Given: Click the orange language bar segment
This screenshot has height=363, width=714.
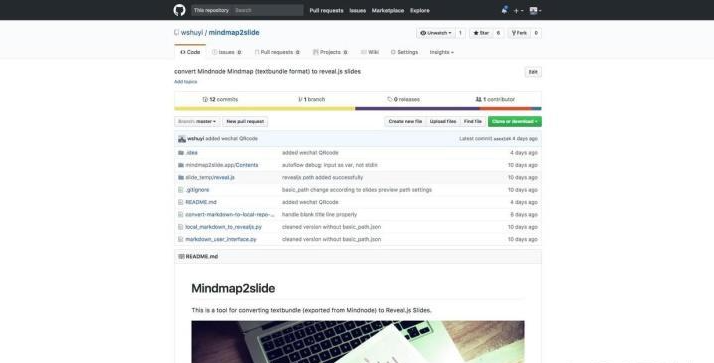Looking at the screenshot, I should [505, 109].
